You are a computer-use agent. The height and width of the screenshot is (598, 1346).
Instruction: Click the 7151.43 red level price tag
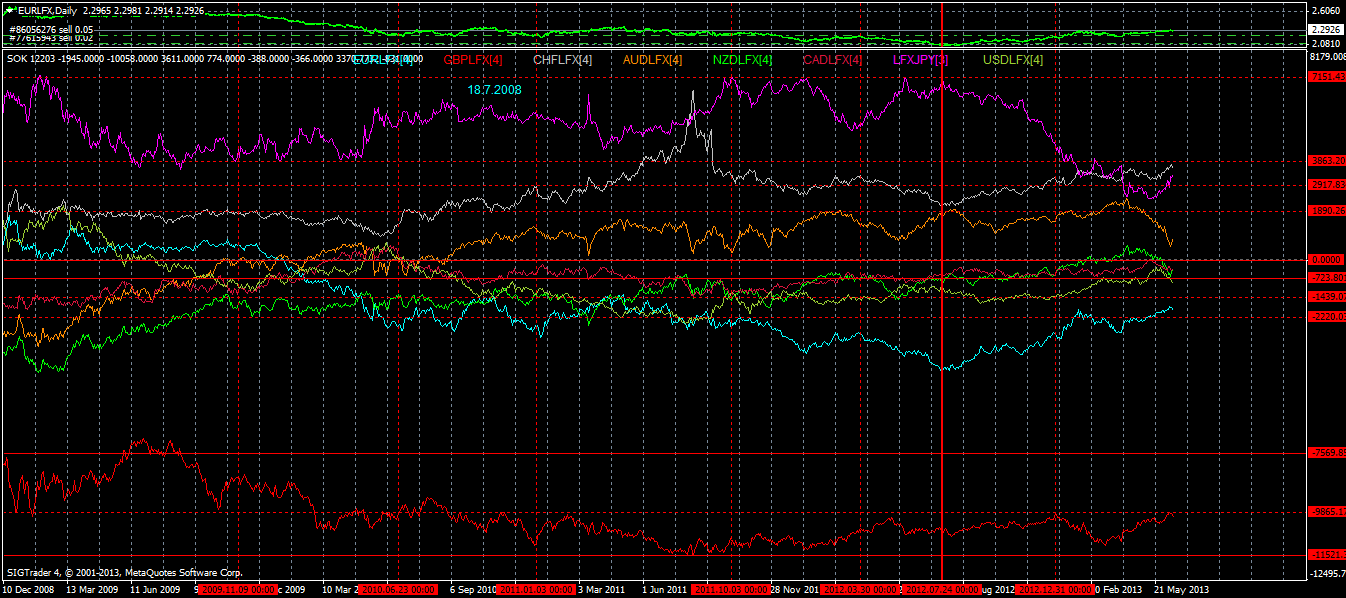[x=1328, y=76]
